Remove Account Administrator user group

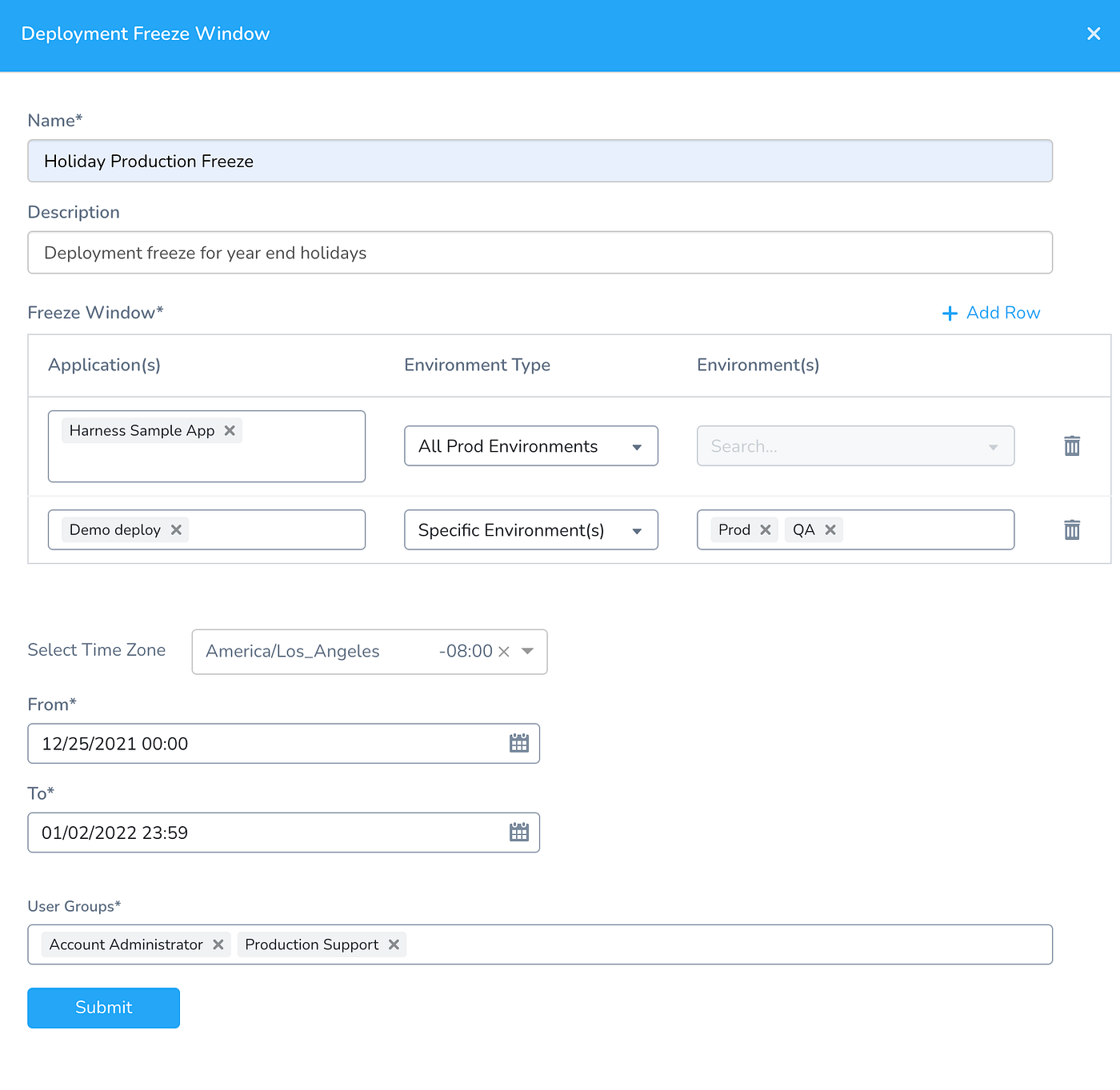[218, 944]
